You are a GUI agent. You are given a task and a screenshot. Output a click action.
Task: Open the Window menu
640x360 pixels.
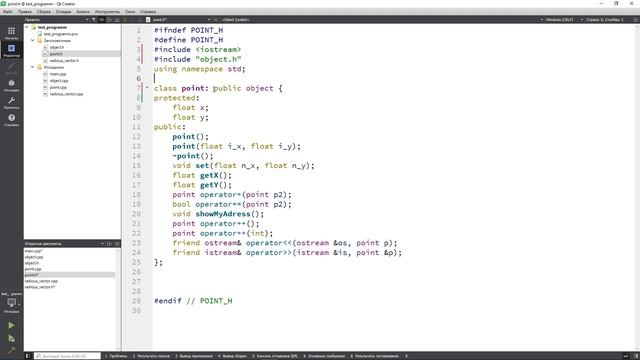point(130,12)
